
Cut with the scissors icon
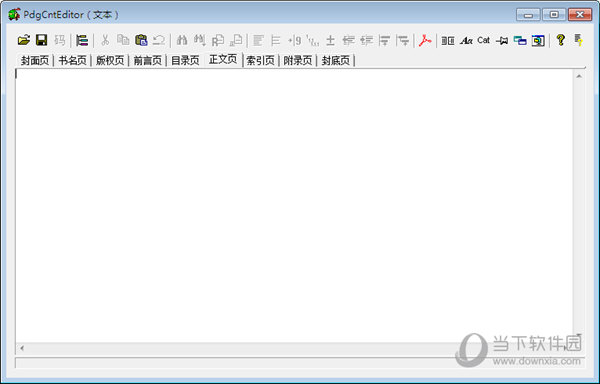tap(105, 40)
